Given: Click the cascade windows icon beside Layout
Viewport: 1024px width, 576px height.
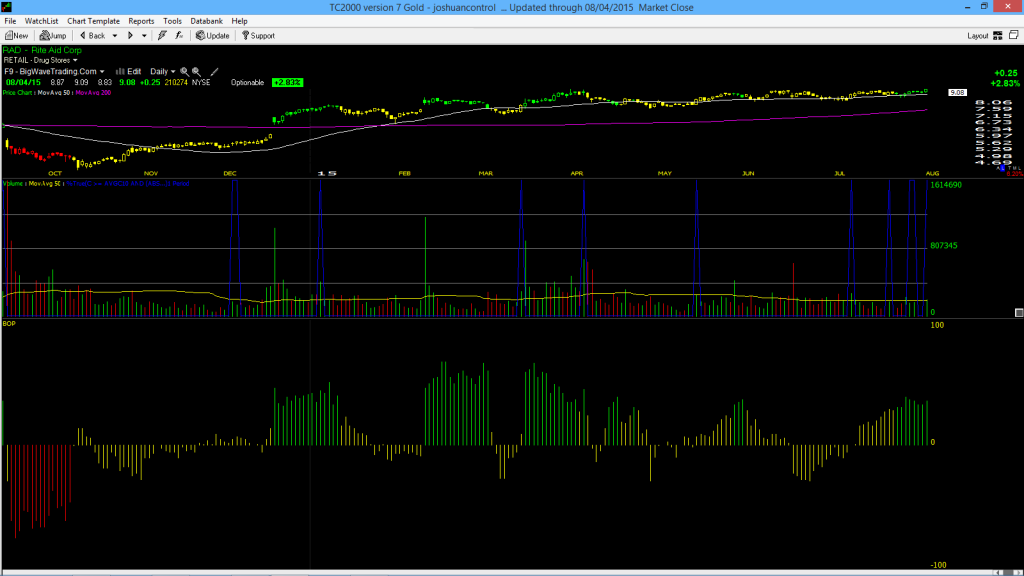Looking at the screenshot, I should [1014, 35].
